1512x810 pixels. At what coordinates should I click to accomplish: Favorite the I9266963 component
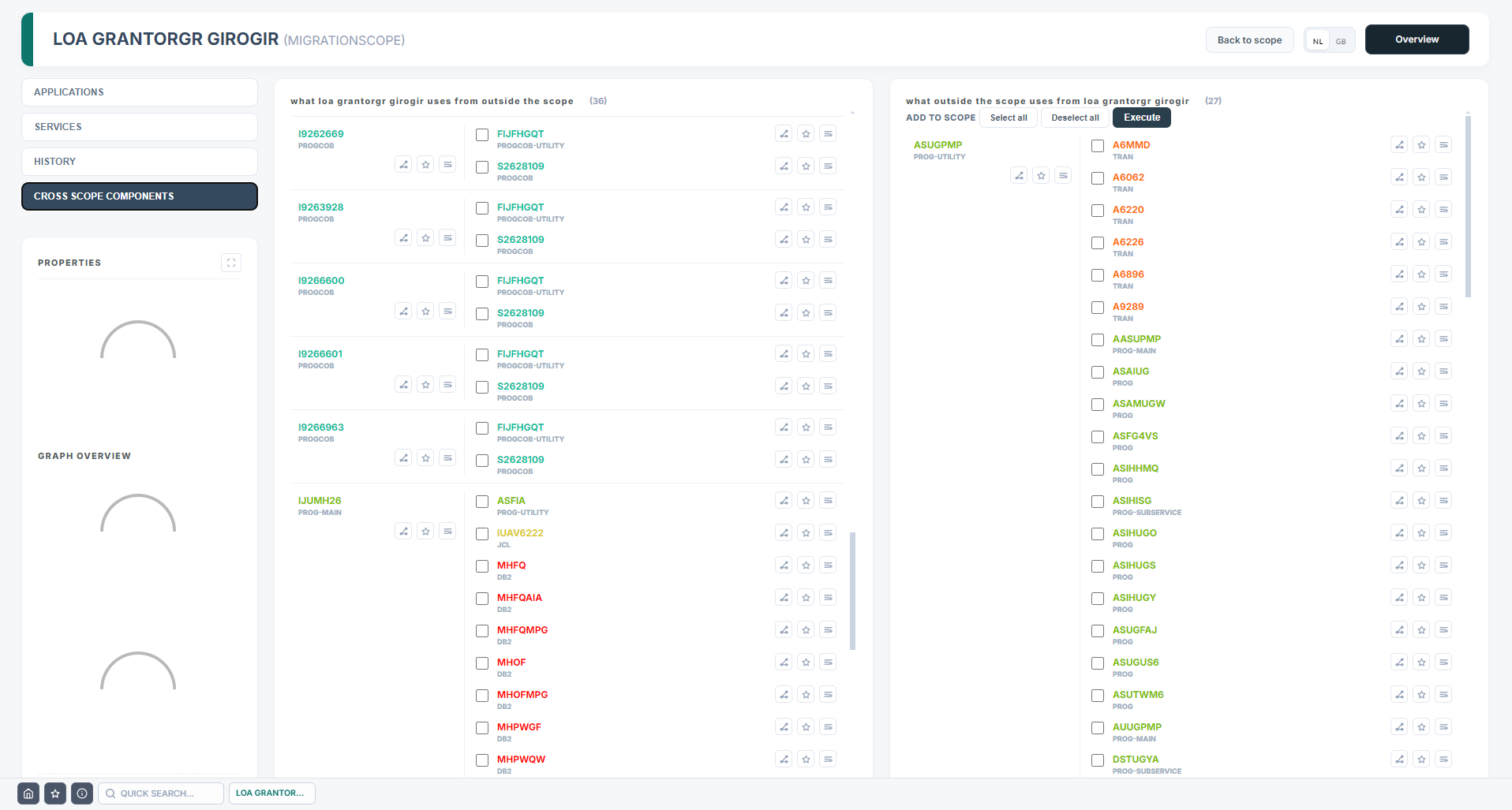(425, 458)
